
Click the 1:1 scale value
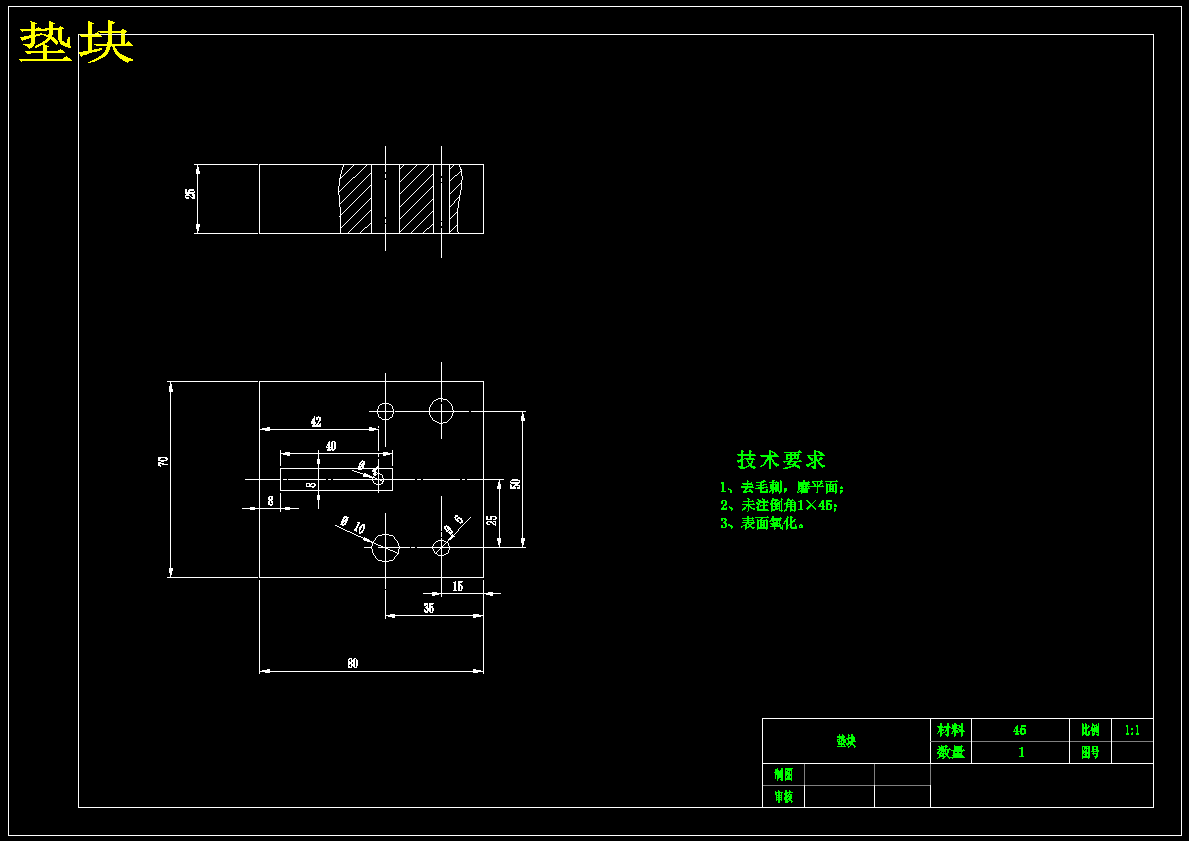tap(1132, 730)
